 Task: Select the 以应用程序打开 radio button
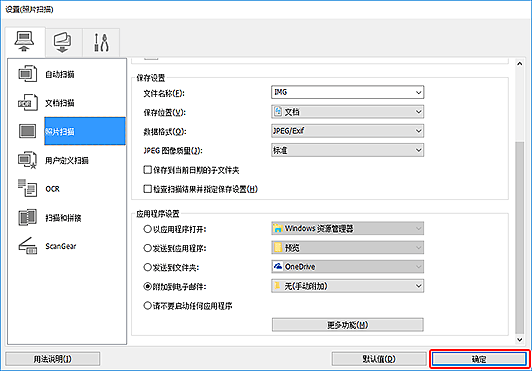(x=147, y=229)
